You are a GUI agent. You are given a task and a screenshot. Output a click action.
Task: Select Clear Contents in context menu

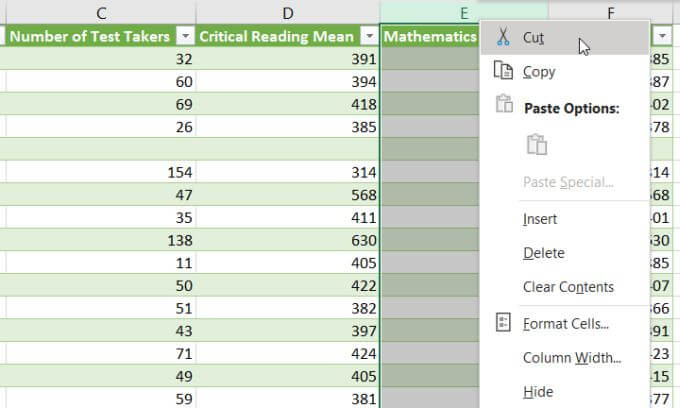pyautogui.click(x=568, y=287)
